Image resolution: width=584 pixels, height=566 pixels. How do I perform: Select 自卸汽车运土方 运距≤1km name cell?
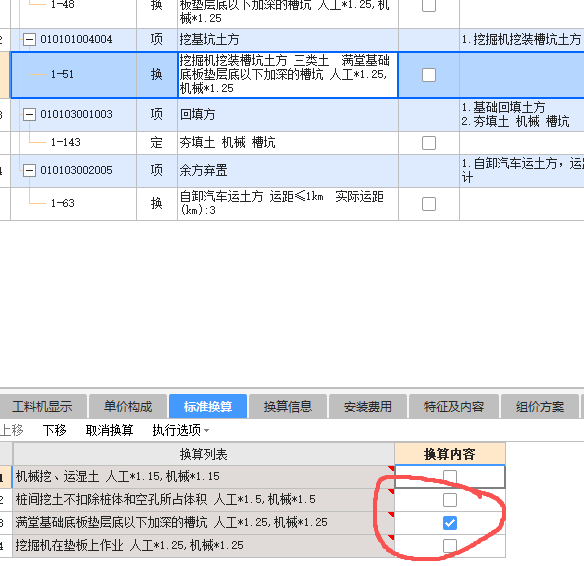(x=288, y=204)
